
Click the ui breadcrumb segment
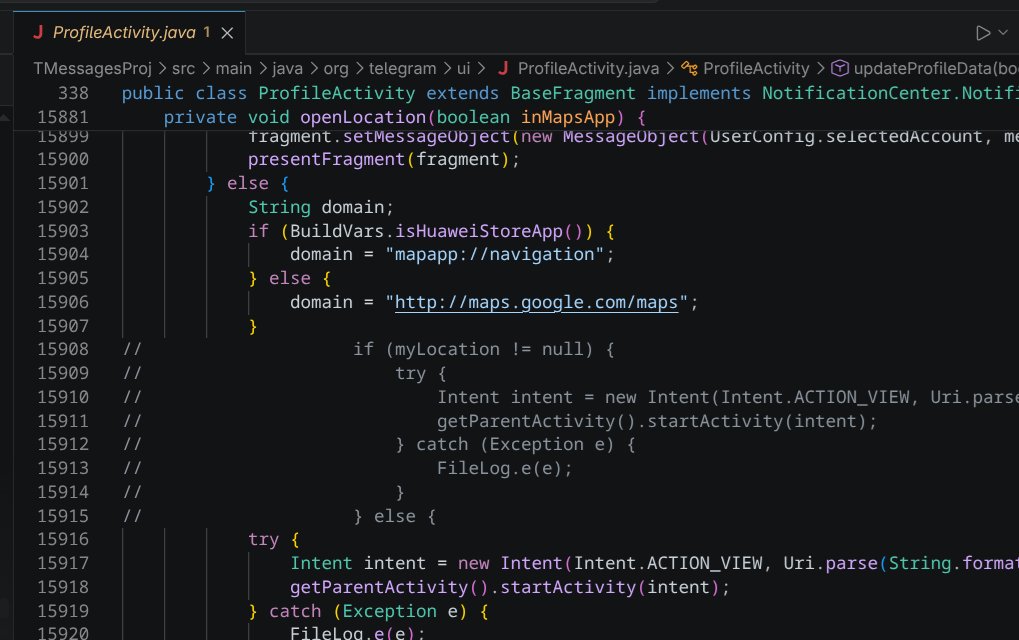(x=463, y=68)
